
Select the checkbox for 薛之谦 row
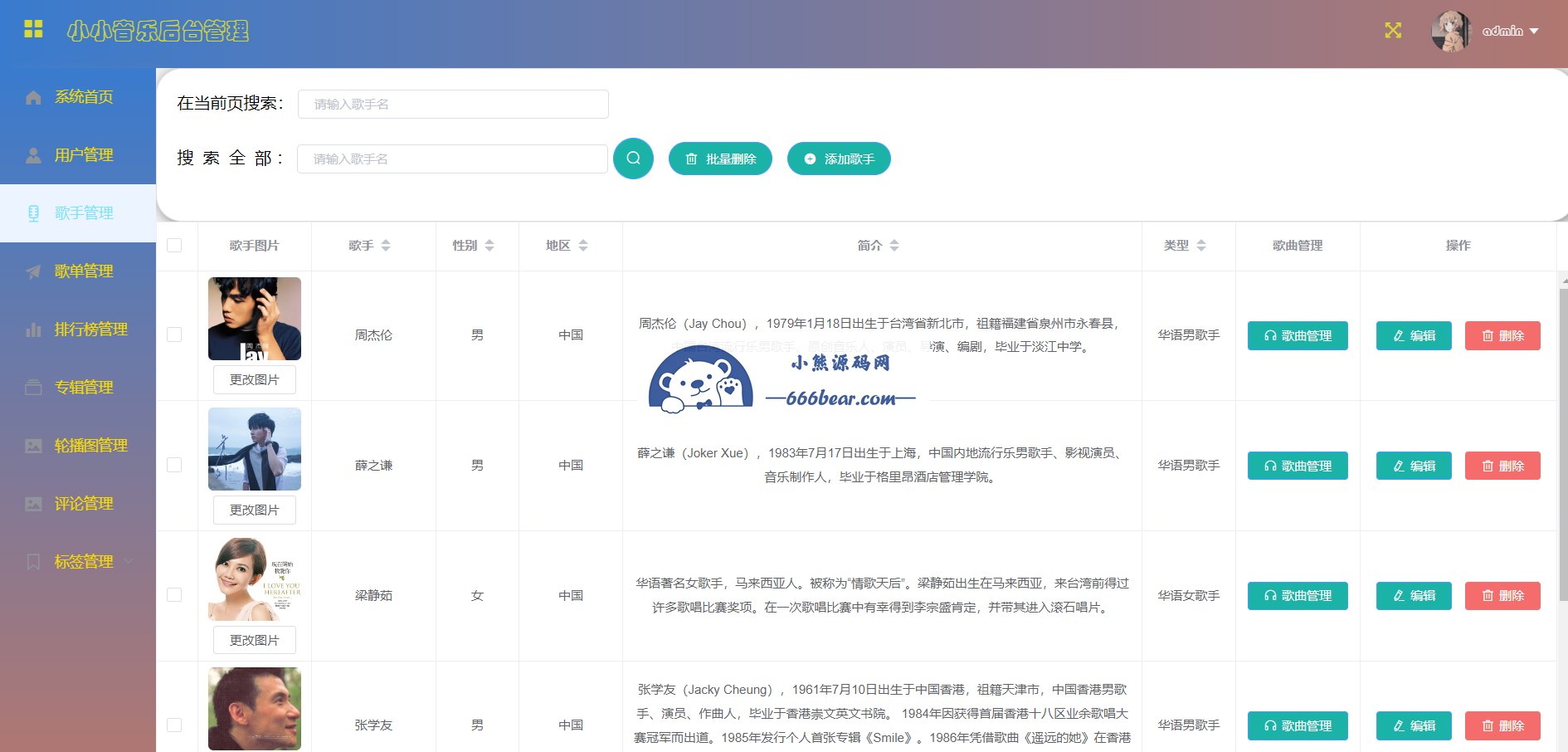[174, 465]
